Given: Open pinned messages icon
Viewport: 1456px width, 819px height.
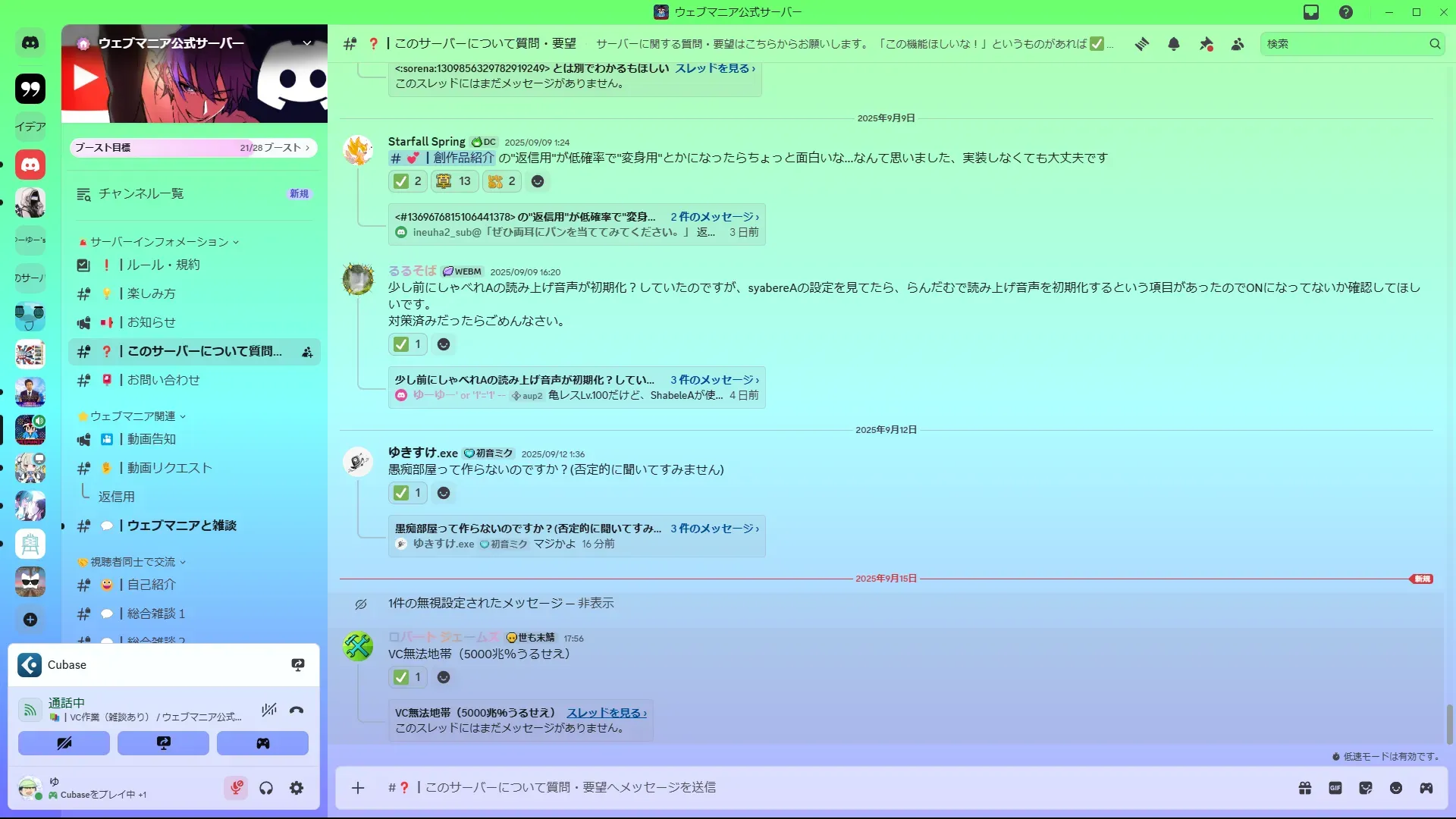Looking at the screenshot, I should click(1206, 44).
